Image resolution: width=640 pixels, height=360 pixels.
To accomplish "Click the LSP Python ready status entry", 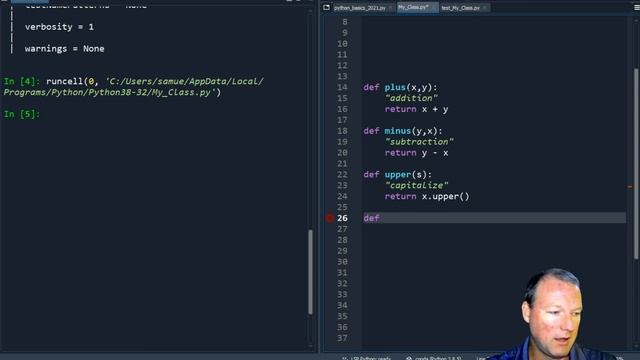I will (367, 358).
